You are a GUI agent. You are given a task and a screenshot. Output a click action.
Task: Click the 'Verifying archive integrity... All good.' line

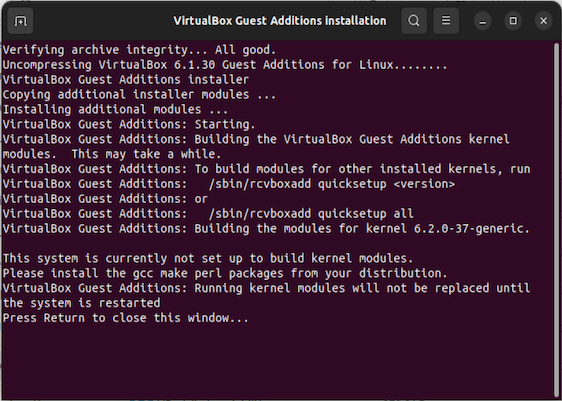point(139,50)
